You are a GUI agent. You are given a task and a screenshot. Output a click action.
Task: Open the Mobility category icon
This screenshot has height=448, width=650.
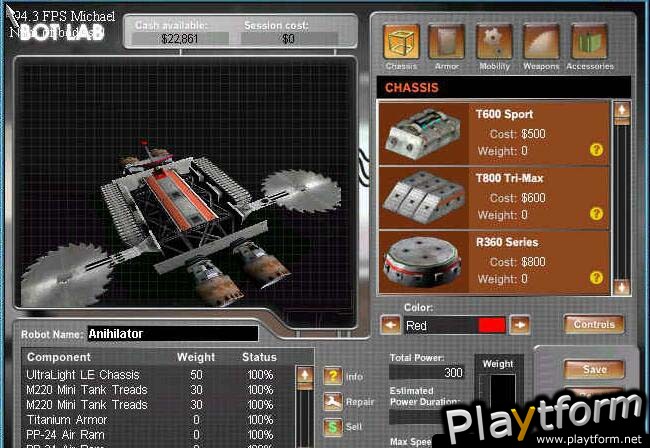click(494, 42)
